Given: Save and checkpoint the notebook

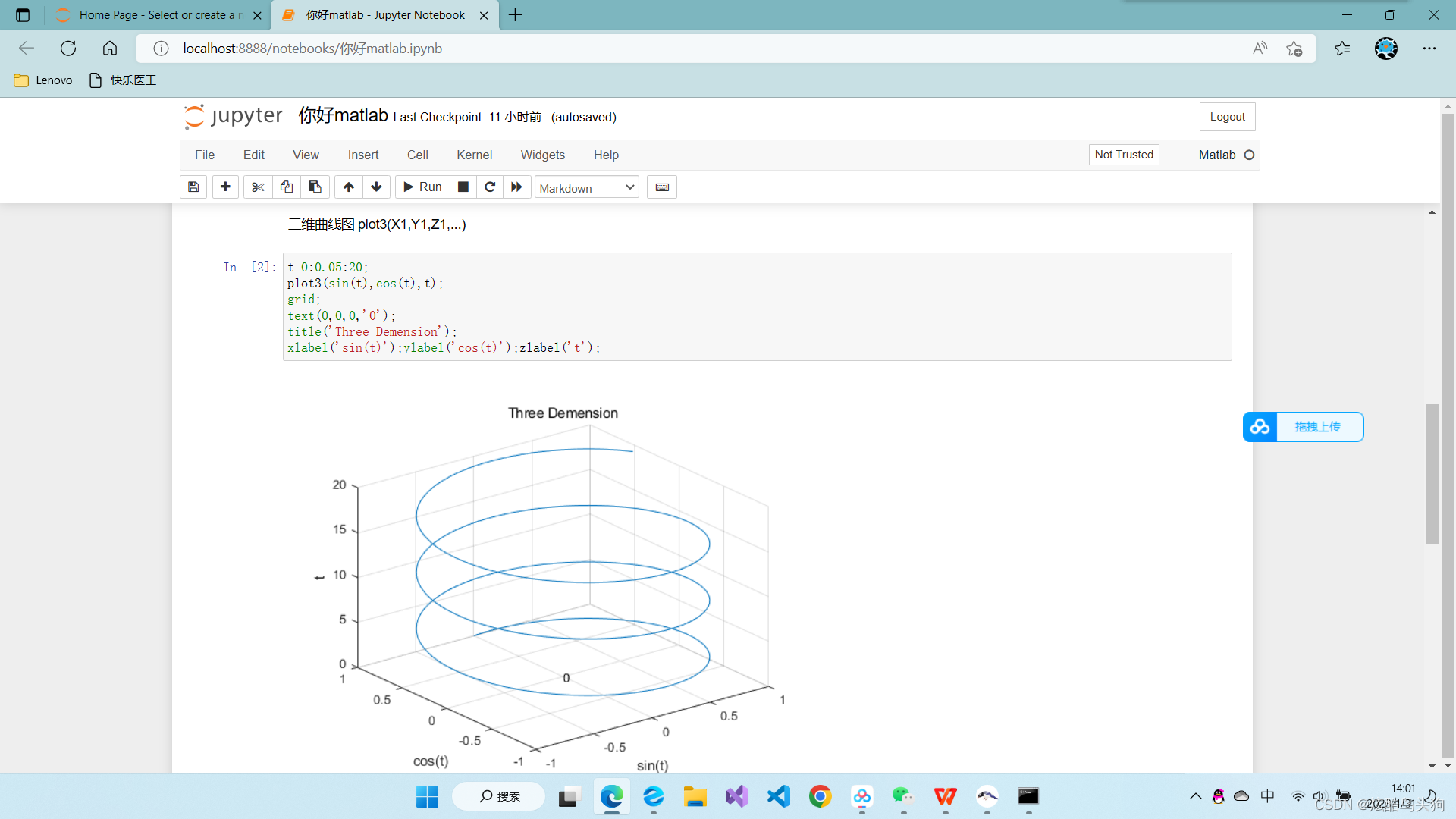Looking at the screenshot, I should (193, 187).
